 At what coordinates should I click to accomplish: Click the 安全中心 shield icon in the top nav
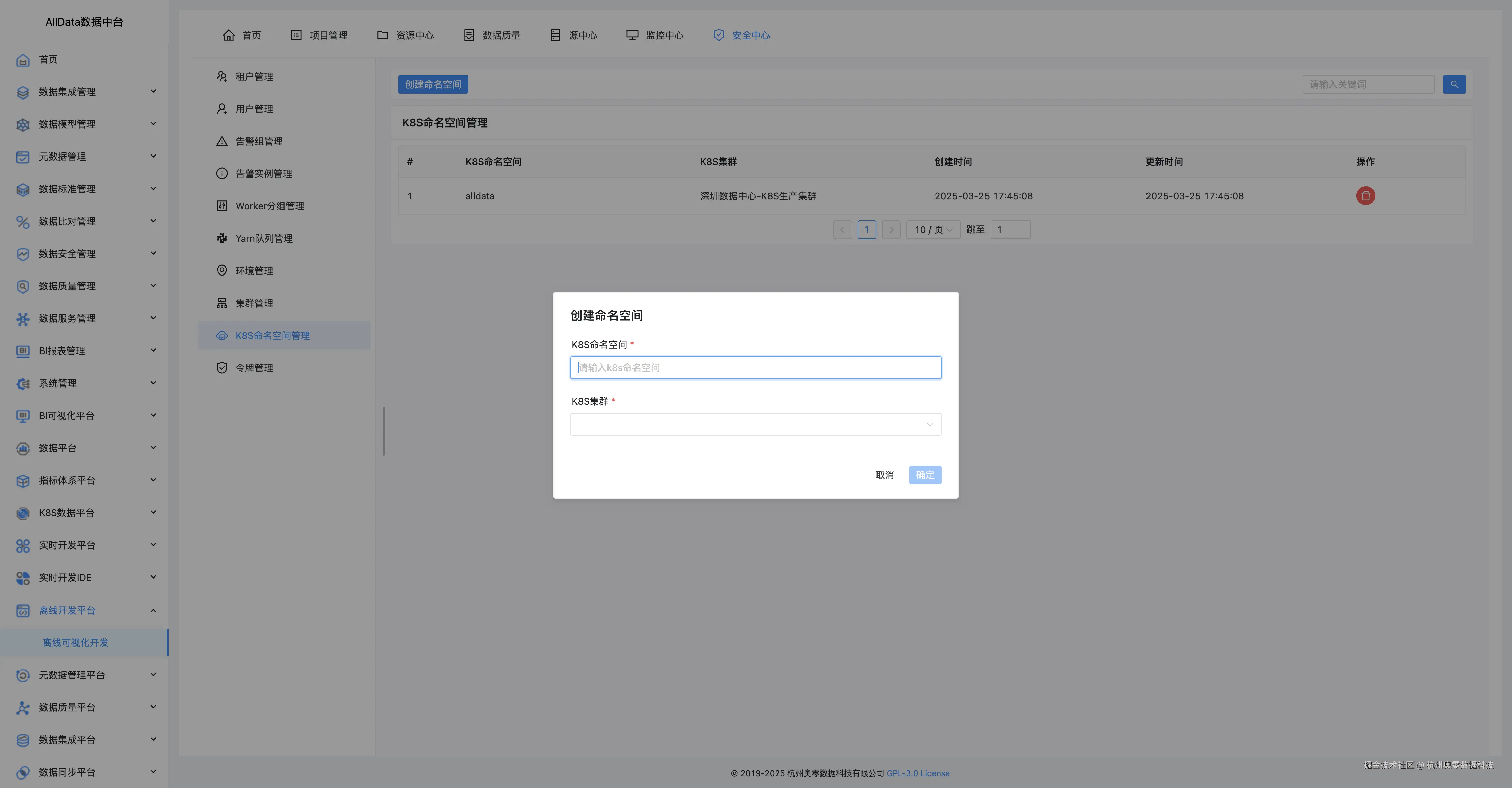point(719,35)
